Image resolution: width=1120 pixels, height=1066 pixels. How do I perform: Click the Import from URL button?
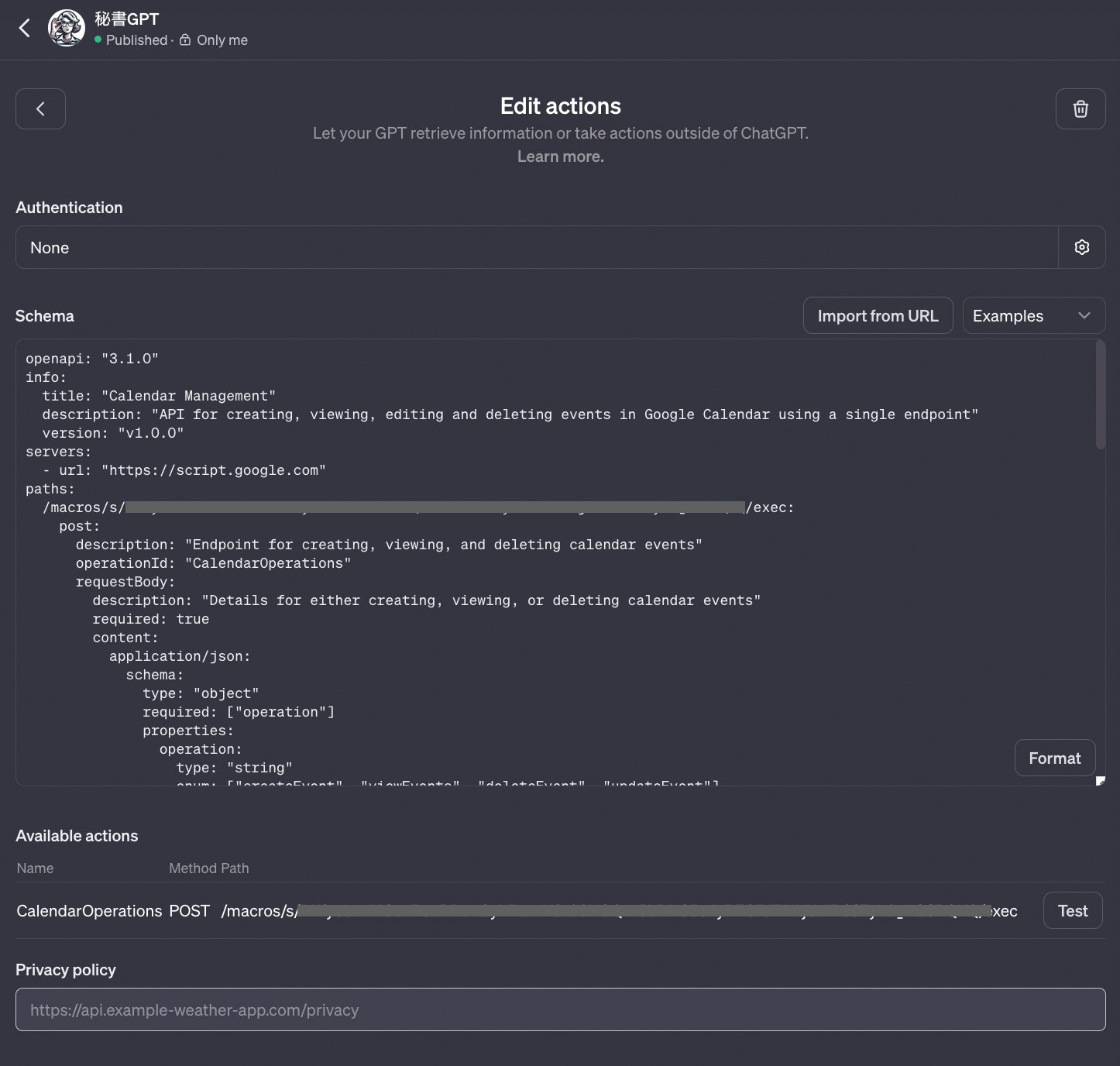[x=878, y=316]
